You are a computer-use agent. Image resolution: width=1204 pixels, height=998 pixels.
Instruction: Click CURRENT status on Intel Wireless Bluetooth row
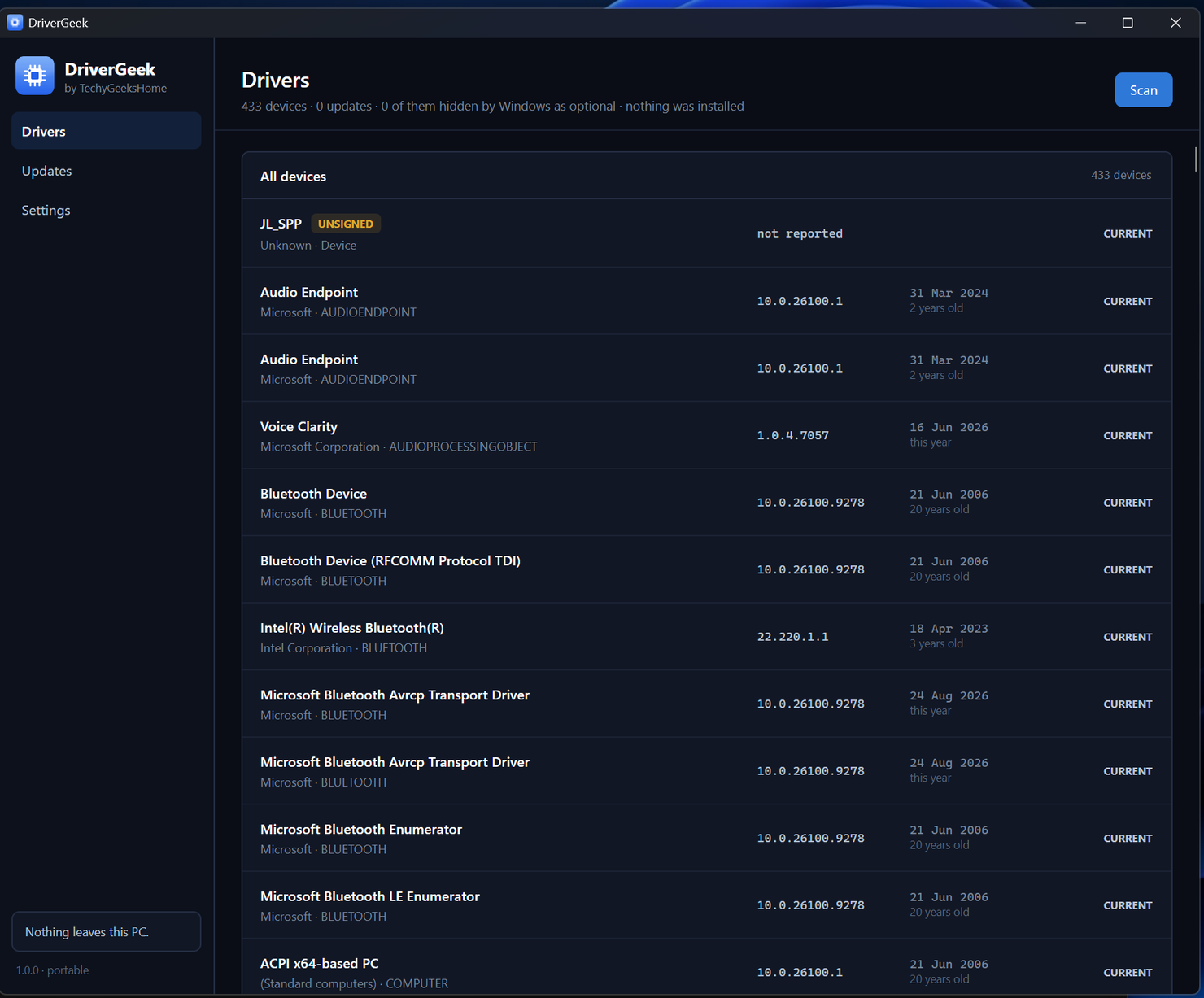tap(1128, 637)
